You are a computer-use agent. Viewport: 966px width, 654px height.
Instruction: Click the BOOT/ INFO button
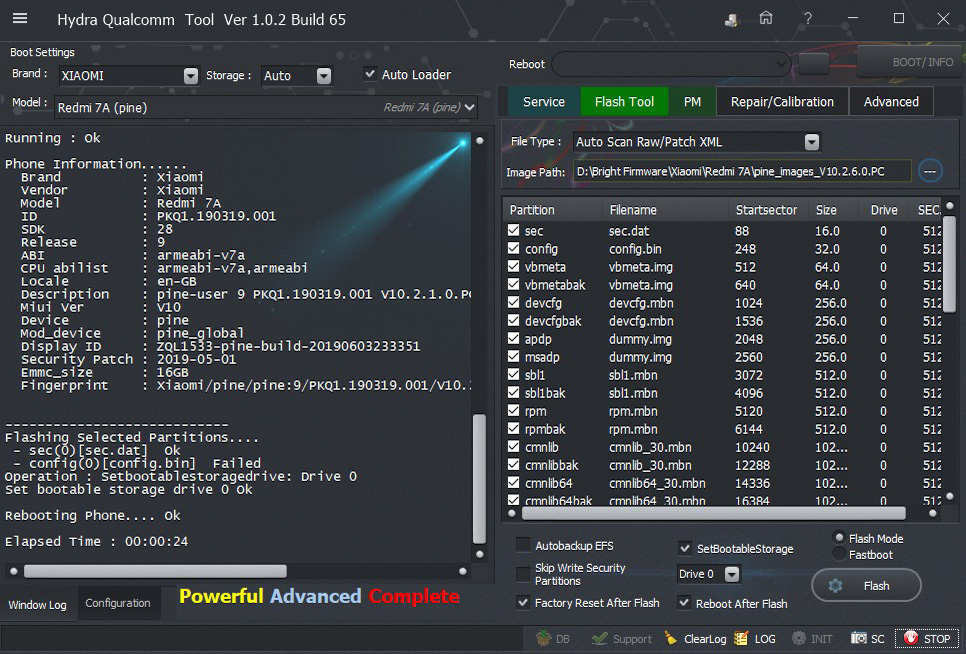pyautogui.click(x=911, y=62)
